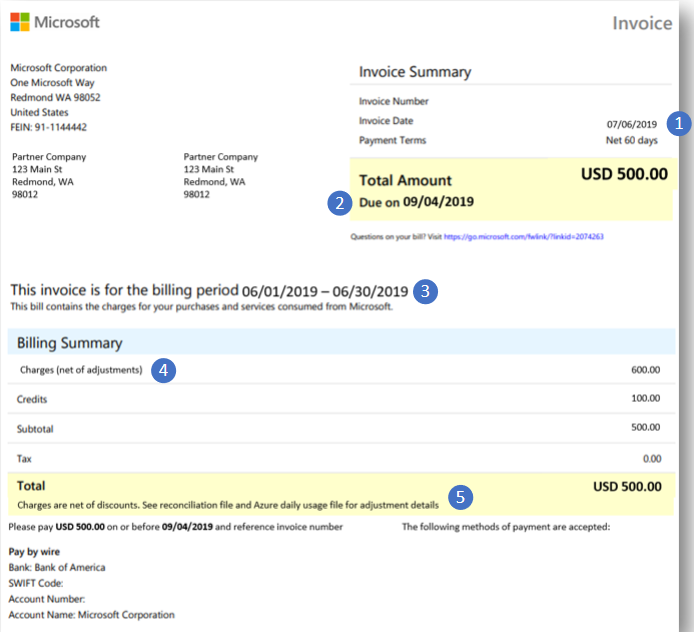
Task: Select the 07/06/2019 invoice date value
Action: (632, 124)
